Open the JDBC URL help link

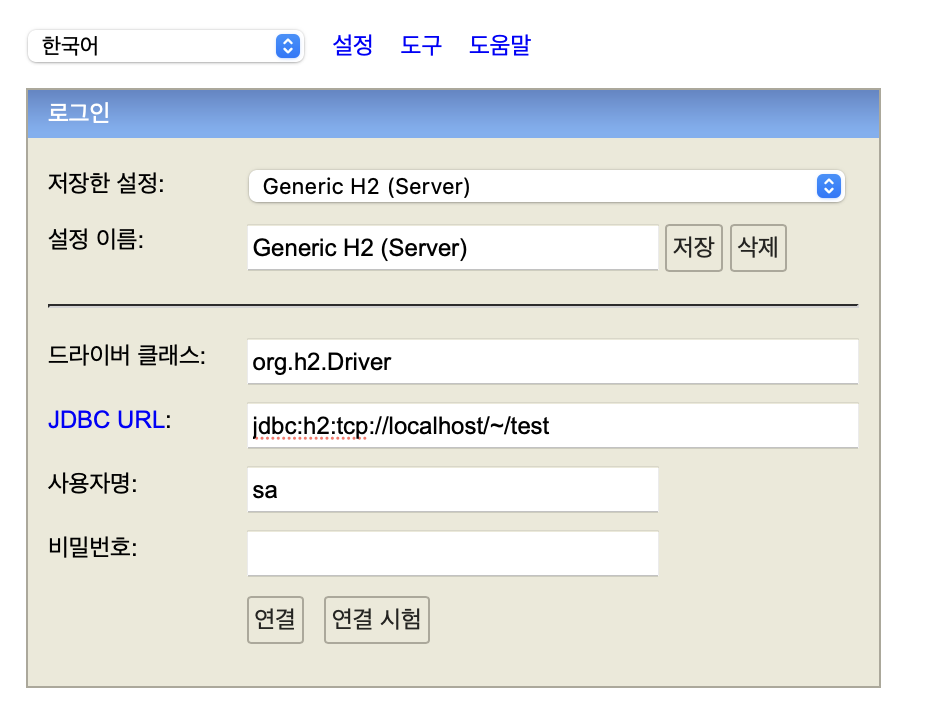[107, 420]
